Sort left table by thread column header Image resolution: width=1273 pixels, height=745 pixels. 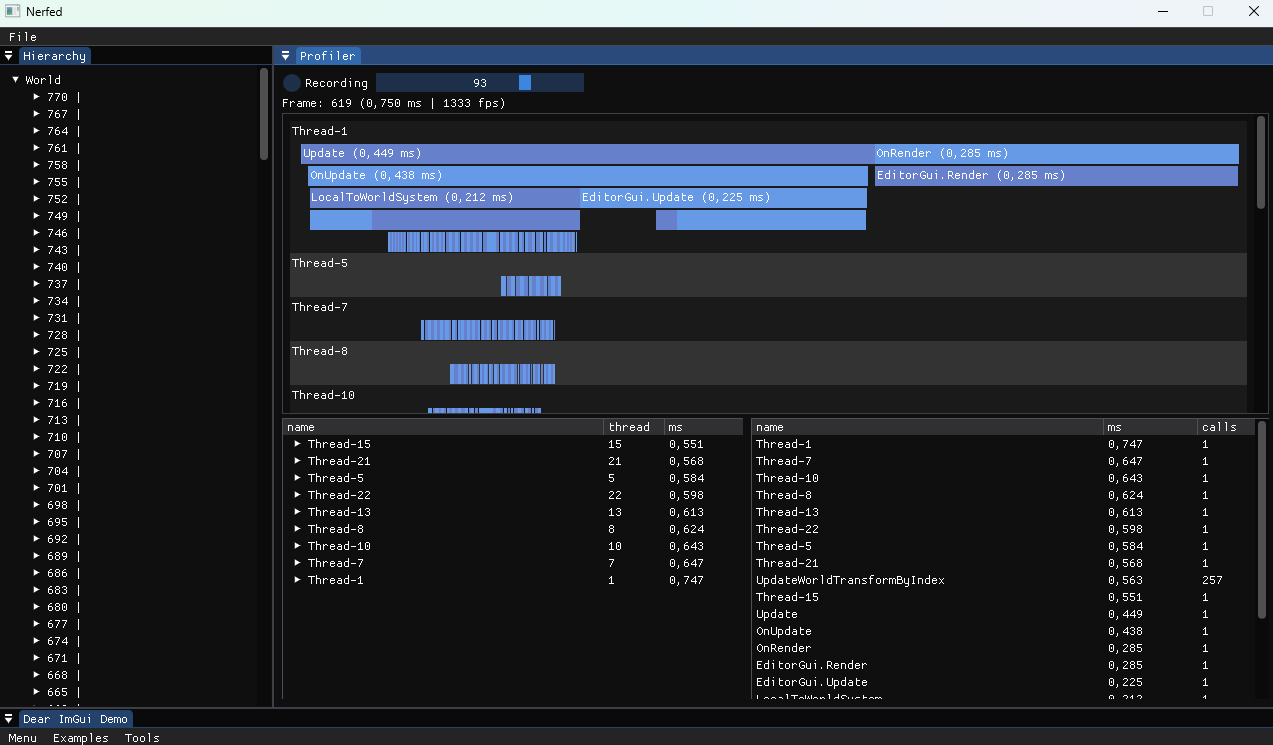pos(629,427)
